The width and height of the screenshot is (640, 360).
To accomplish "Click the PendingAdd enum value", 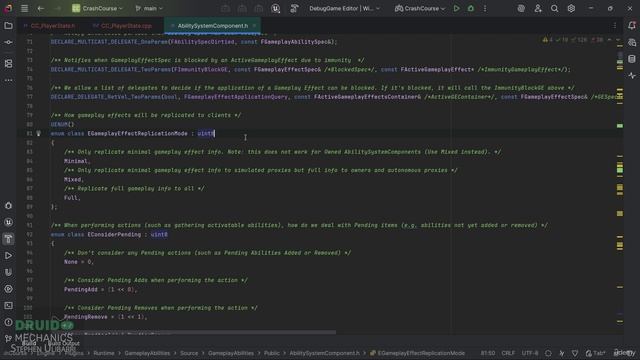I will click(x=81, y=289).
